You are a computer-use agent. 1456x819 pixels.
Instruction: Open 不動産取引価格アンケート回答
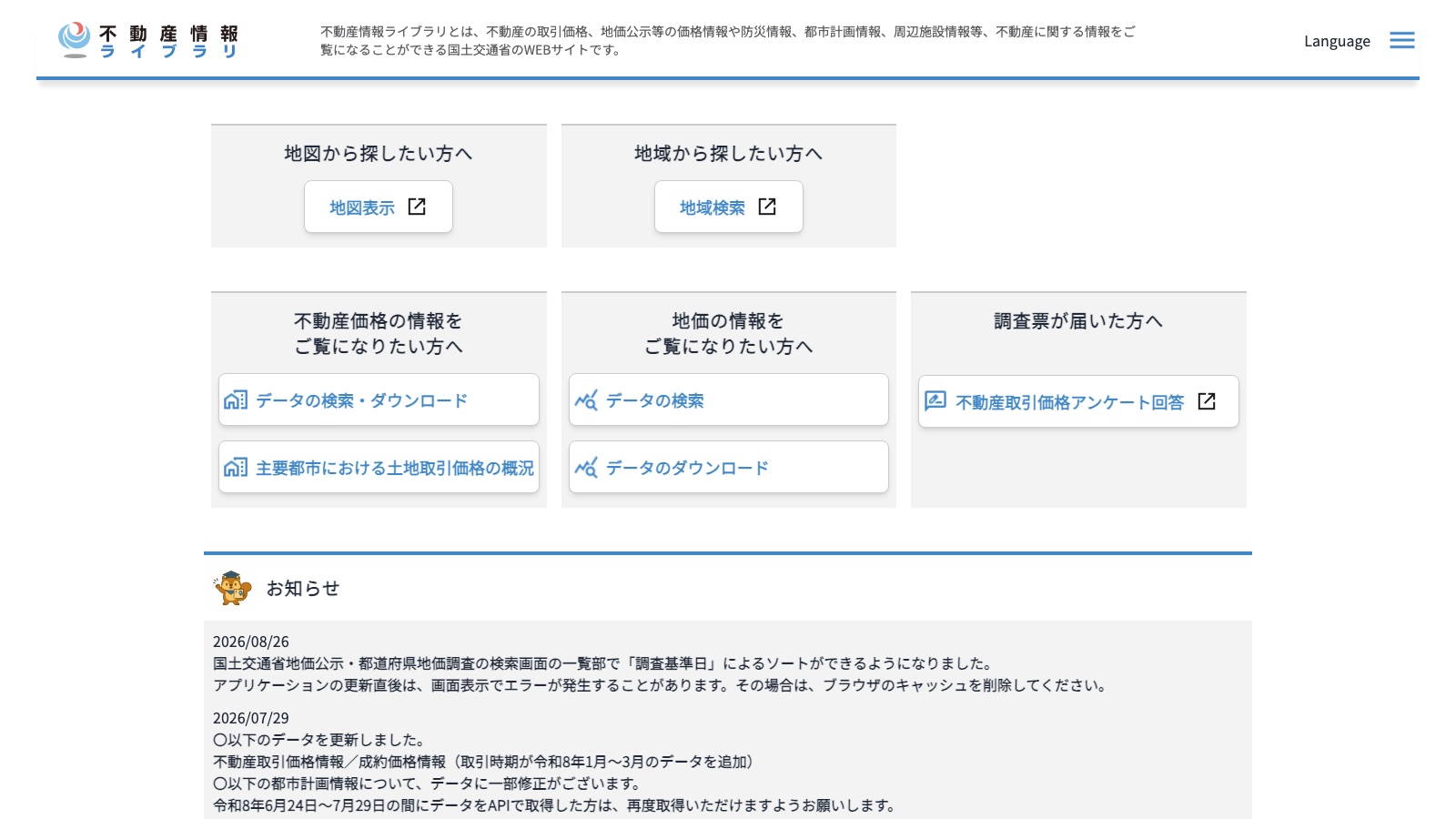(x=1078, y=401)
